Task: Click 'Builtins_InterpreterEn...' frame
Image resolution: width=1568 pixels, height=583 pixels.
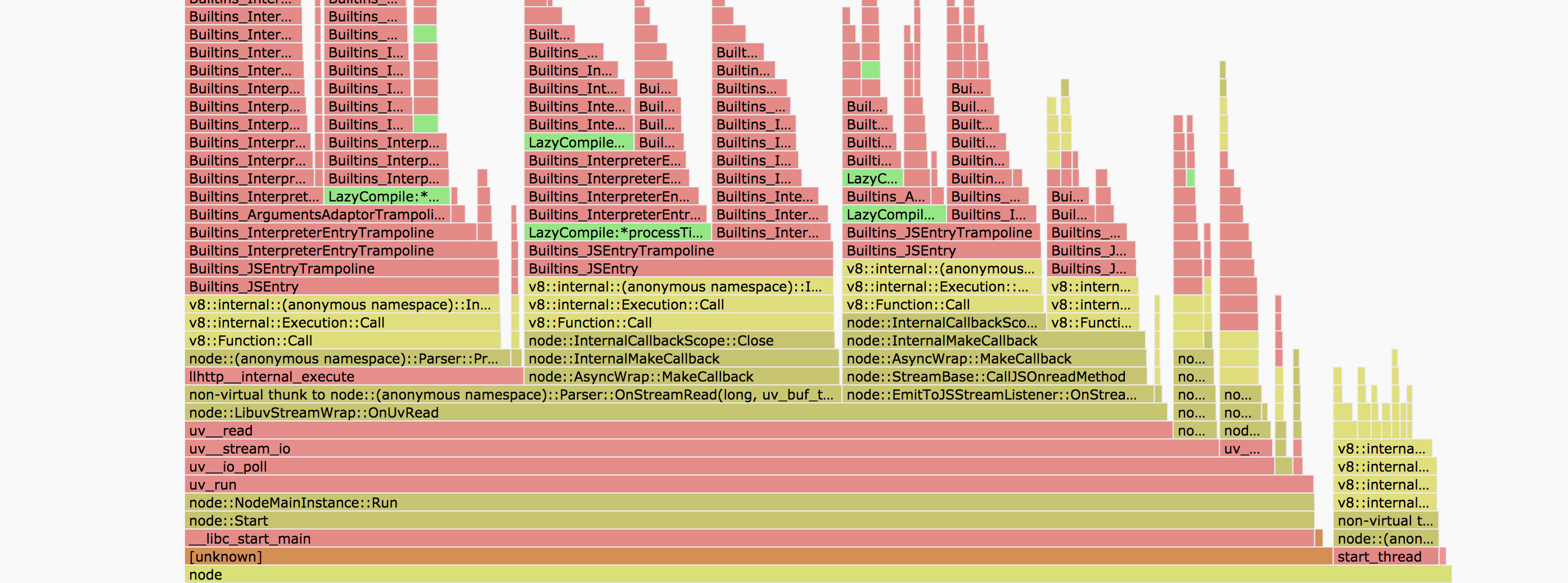Action: 611,197
